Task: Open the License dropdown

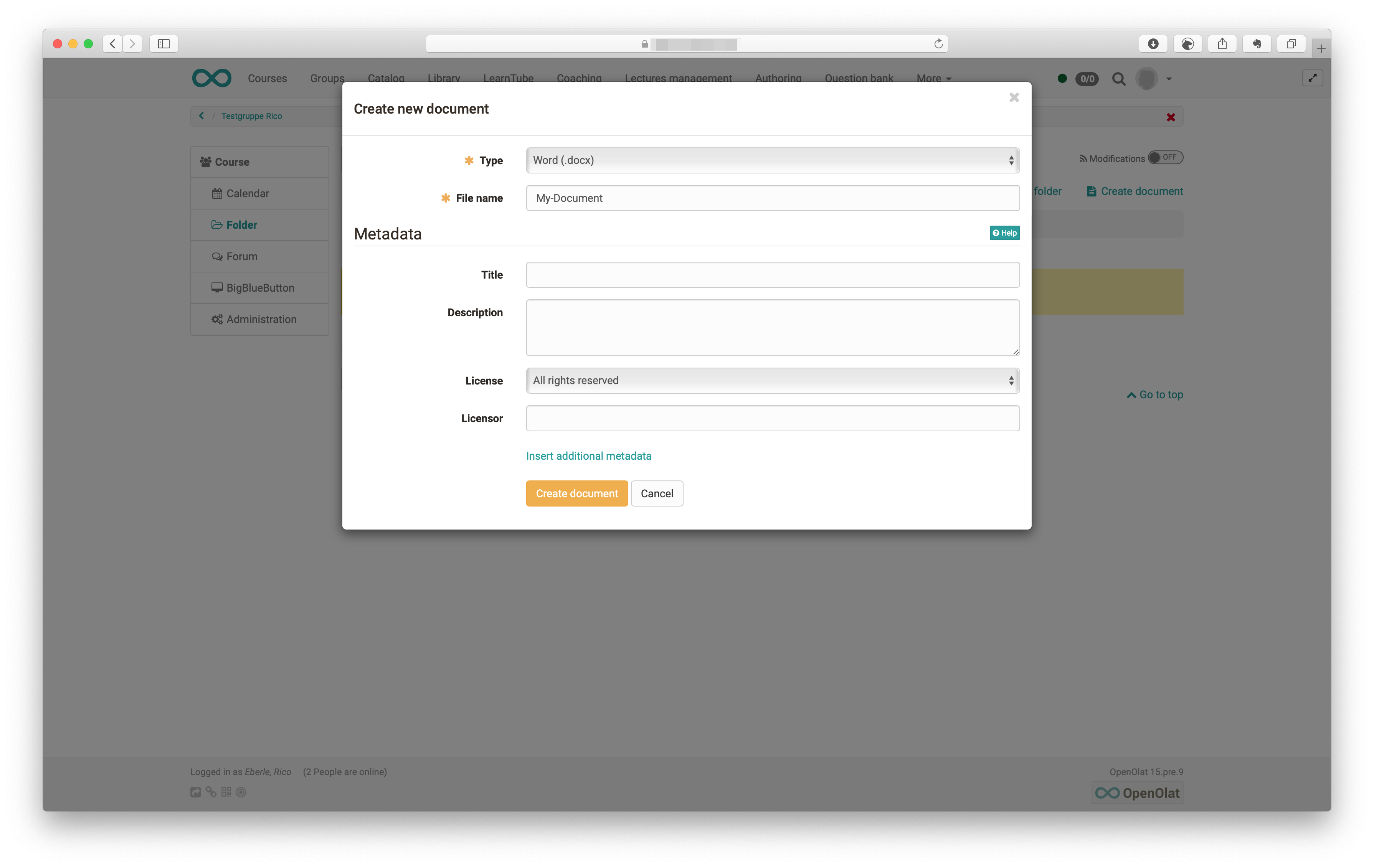Action: point(772,381)
